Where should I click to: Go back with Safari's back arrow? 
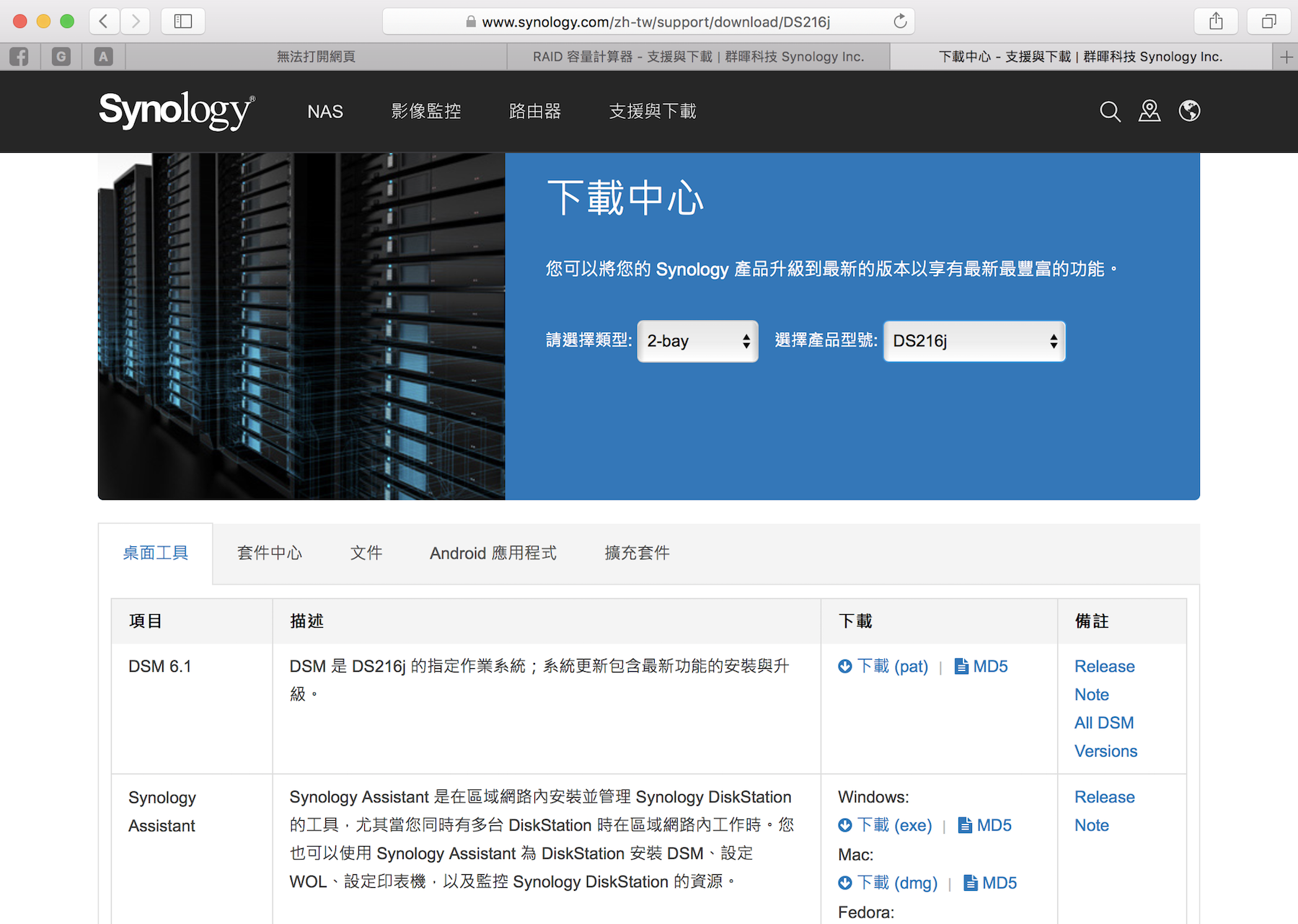(x=104, y=22)
